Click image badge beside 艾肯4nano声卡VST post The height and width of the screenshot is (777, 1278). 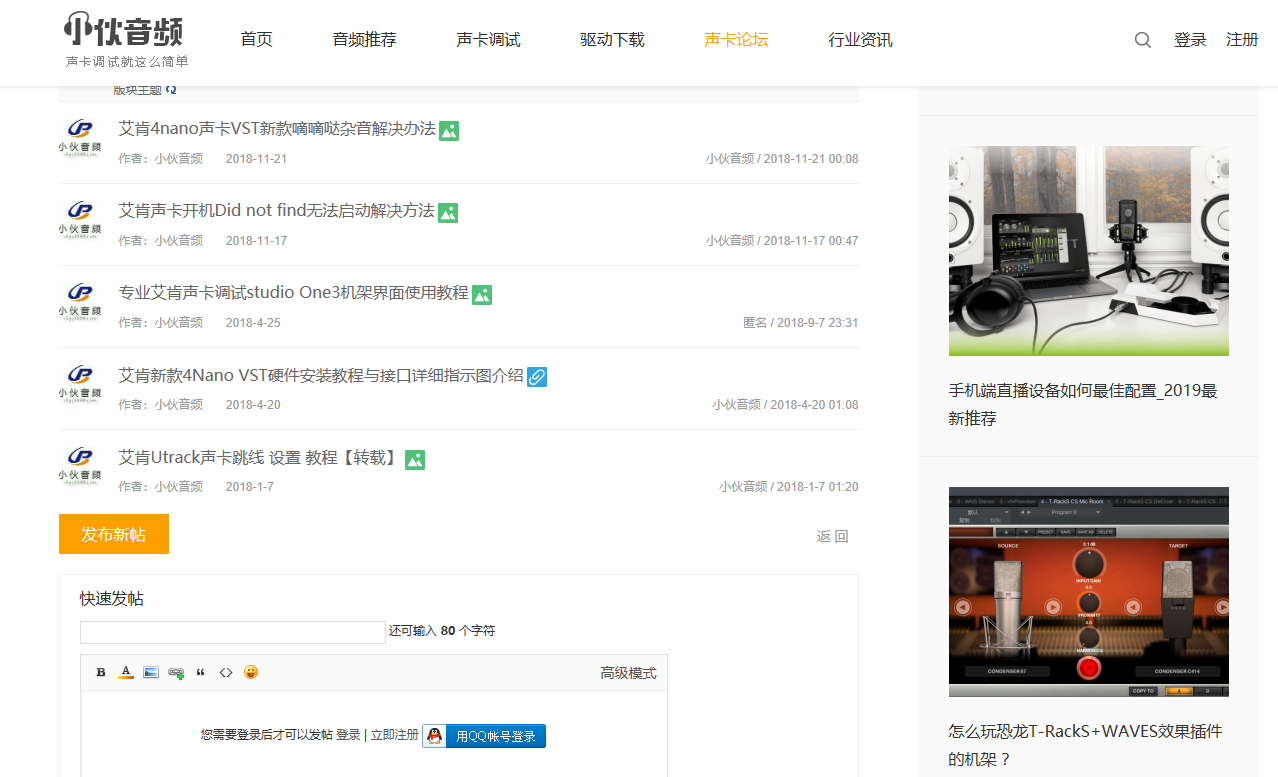pyautogui.click(x=449, y=131)
